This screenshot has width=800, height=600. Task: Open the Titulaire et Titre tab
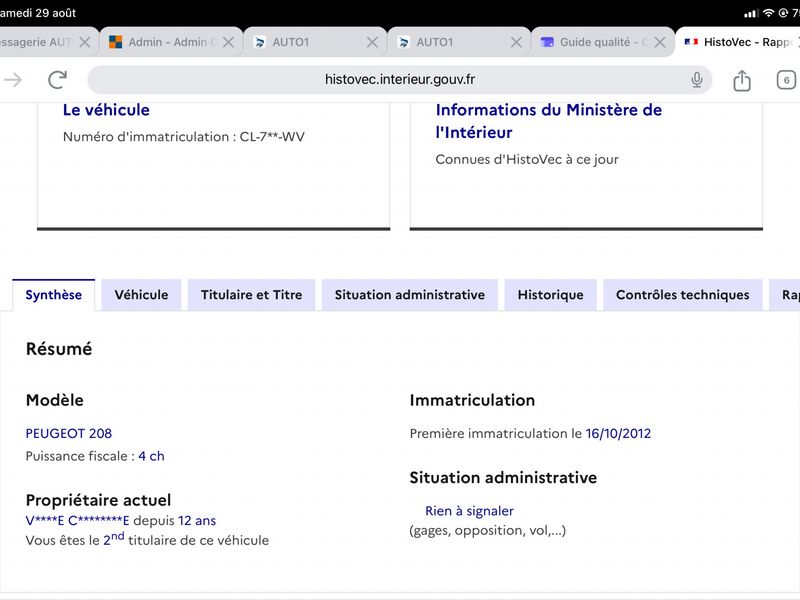coord(252,295)
